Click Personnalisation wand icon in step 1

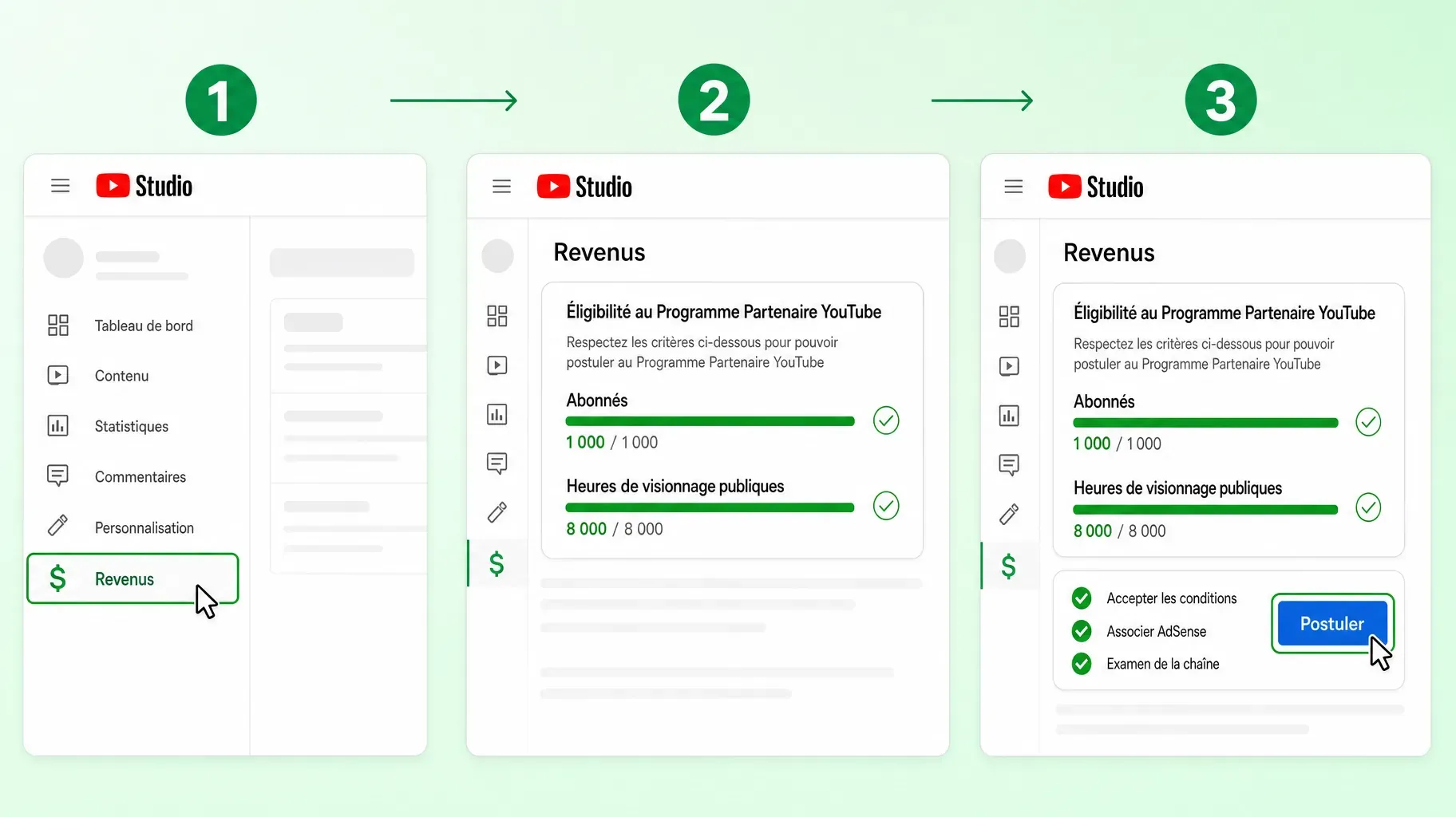tap(58, 525)
